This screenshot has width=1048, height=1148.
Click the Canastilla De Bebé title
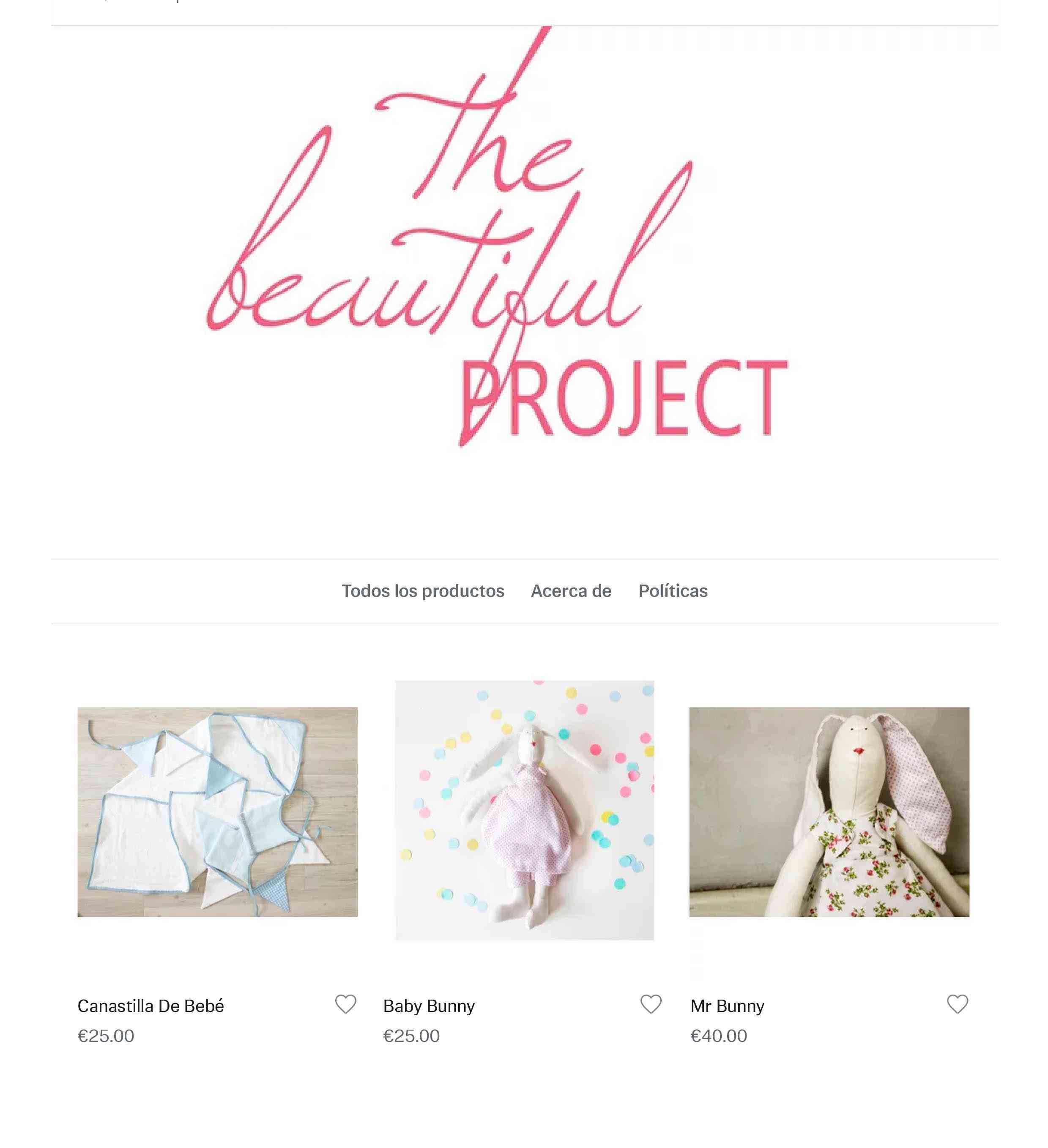tap(150, 1006)
